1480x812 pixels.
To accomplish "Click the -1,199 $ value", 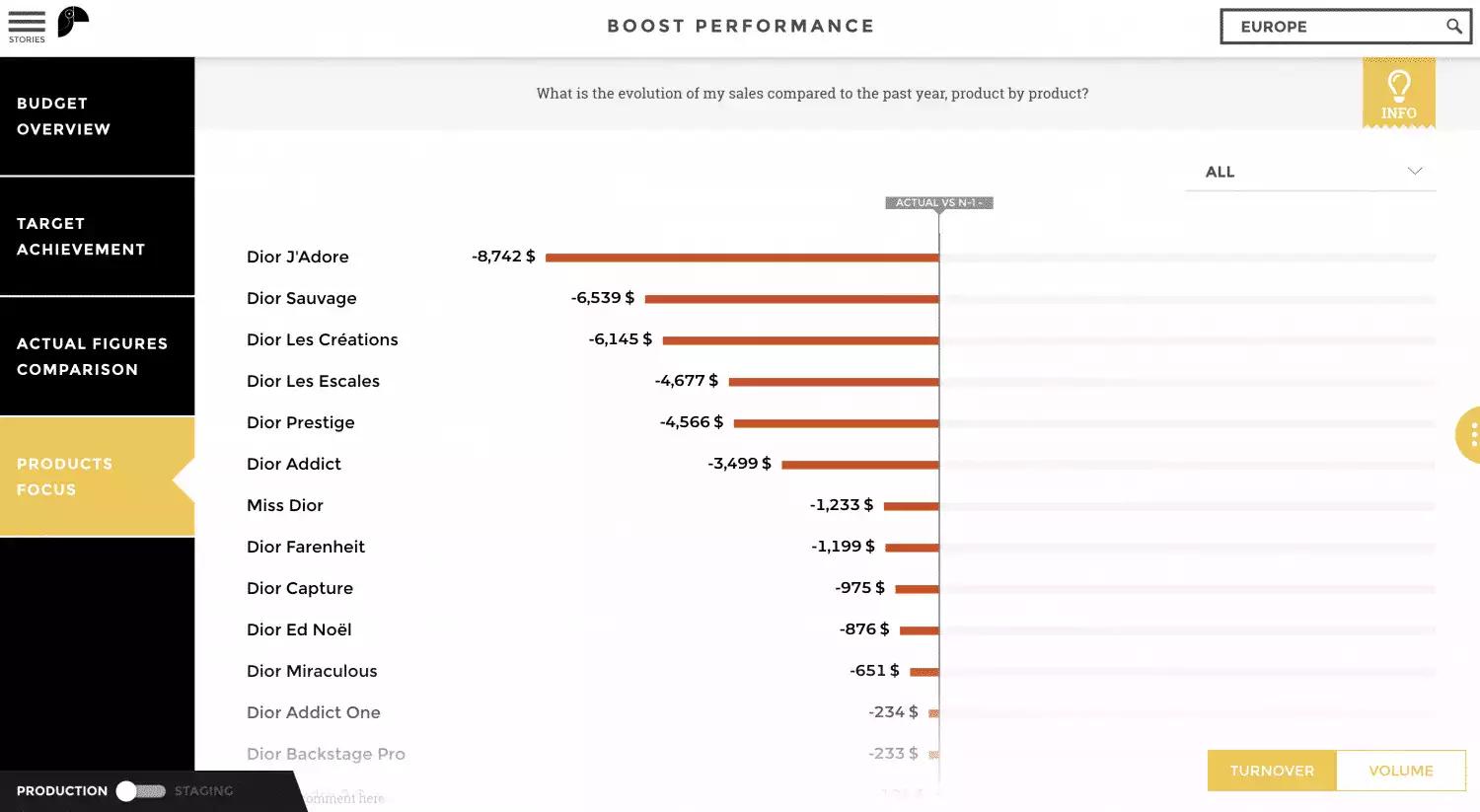I will click(x=843, y=547).
